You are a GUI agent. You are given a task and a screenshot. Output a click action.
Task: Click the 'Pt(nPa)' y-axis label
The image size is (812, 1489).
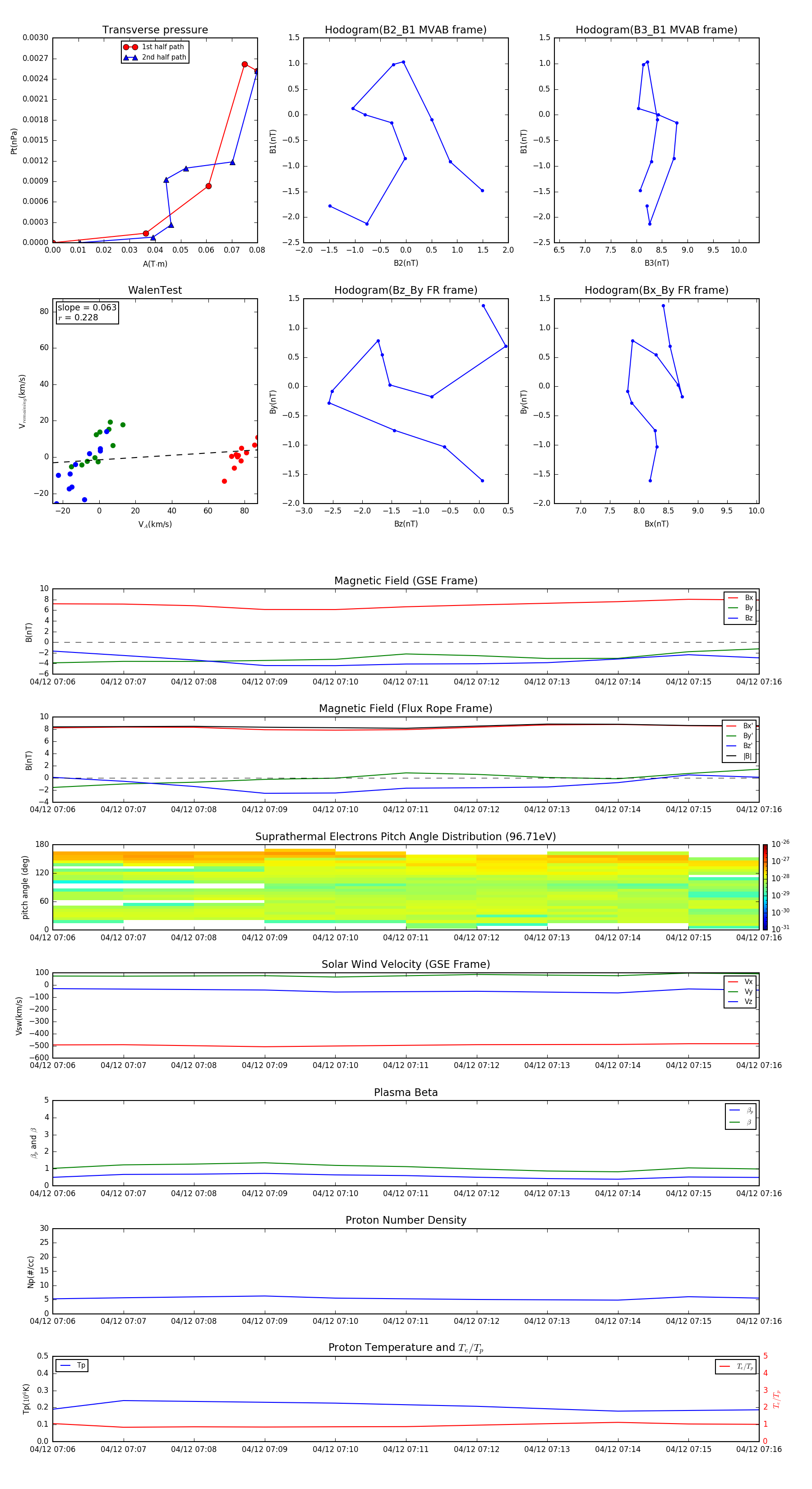tap(14, 140)
